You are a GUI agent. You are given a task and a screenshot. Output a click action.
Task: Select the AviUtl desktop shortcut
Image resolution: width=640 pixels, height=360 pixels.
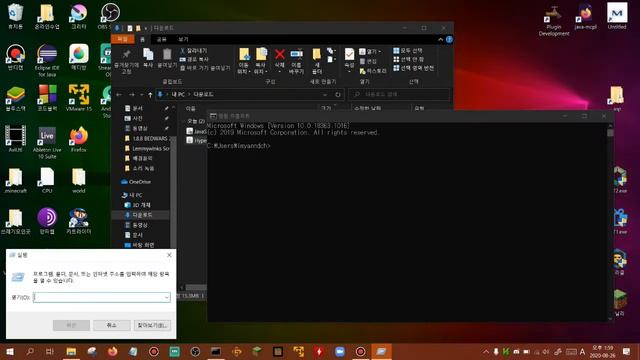coord(16,139)
